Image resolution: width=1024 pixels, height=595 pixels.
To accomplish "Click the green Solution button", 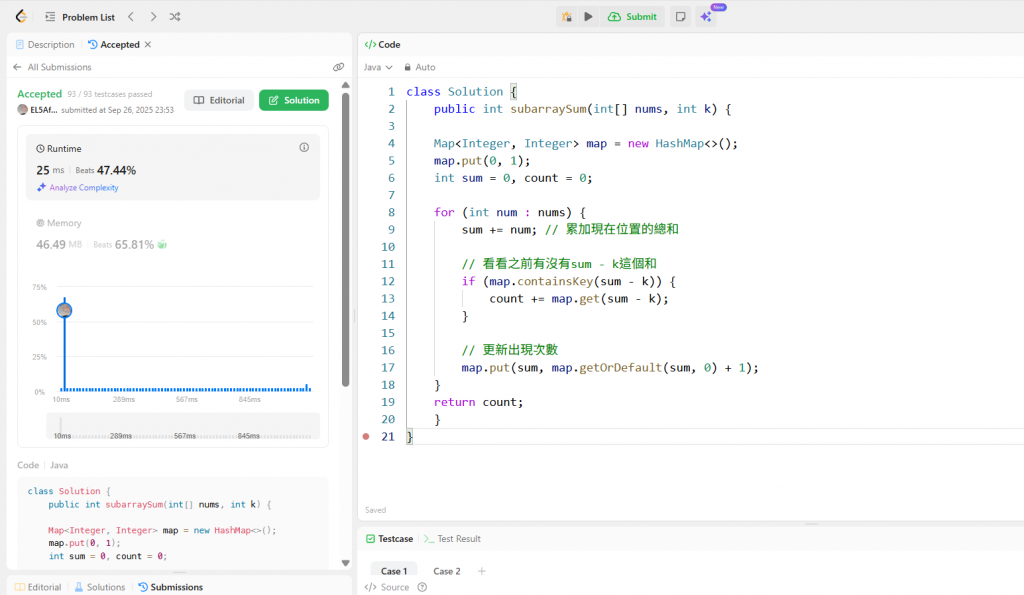I will coord(294,100).
